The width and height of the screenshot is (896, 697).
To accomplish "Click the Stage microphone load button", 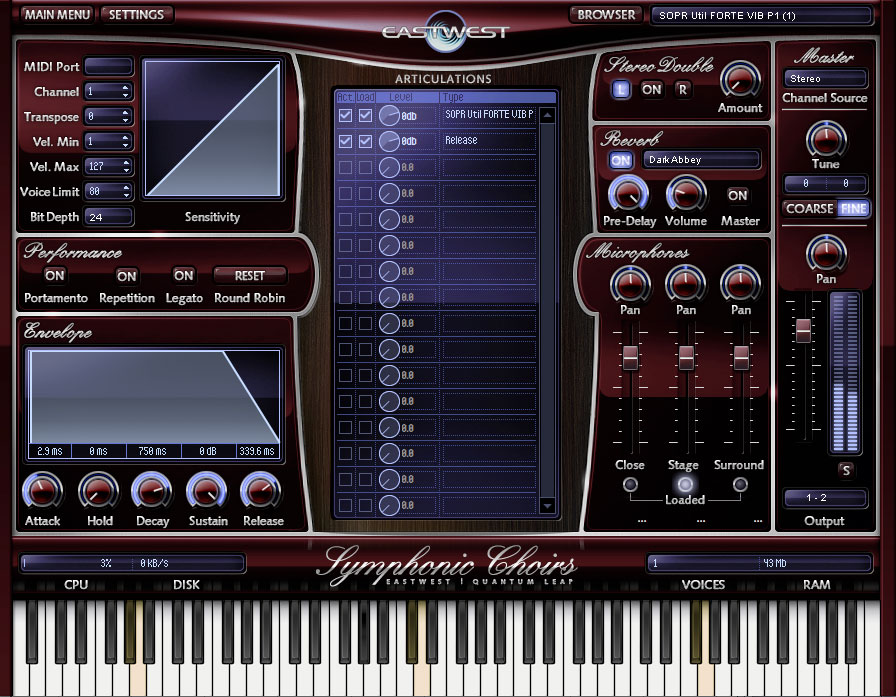I will (685, 485).
